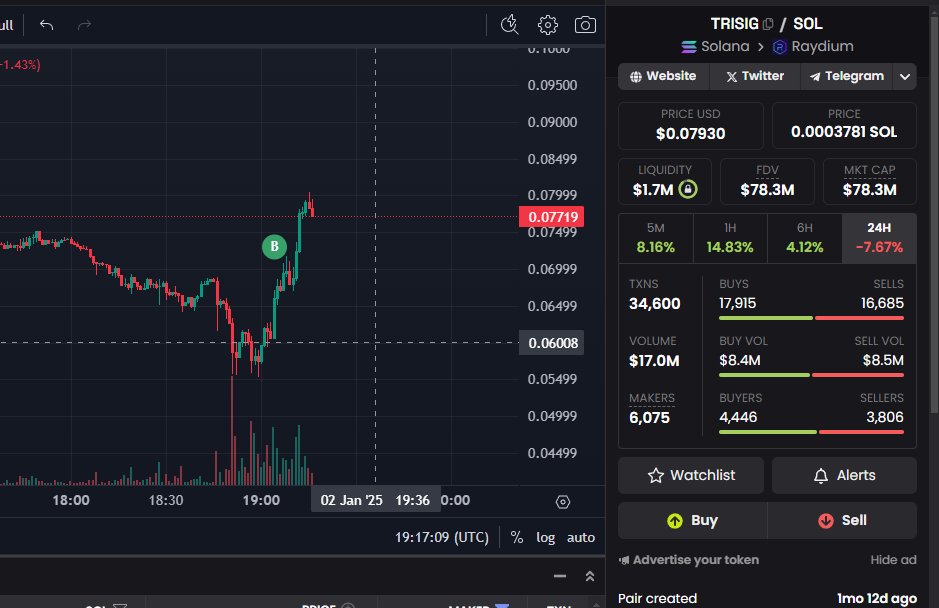Image resolution: width=939 pixels, height=608 pixels.
Task: Click the Solana chain link
Action: point(716,47)
